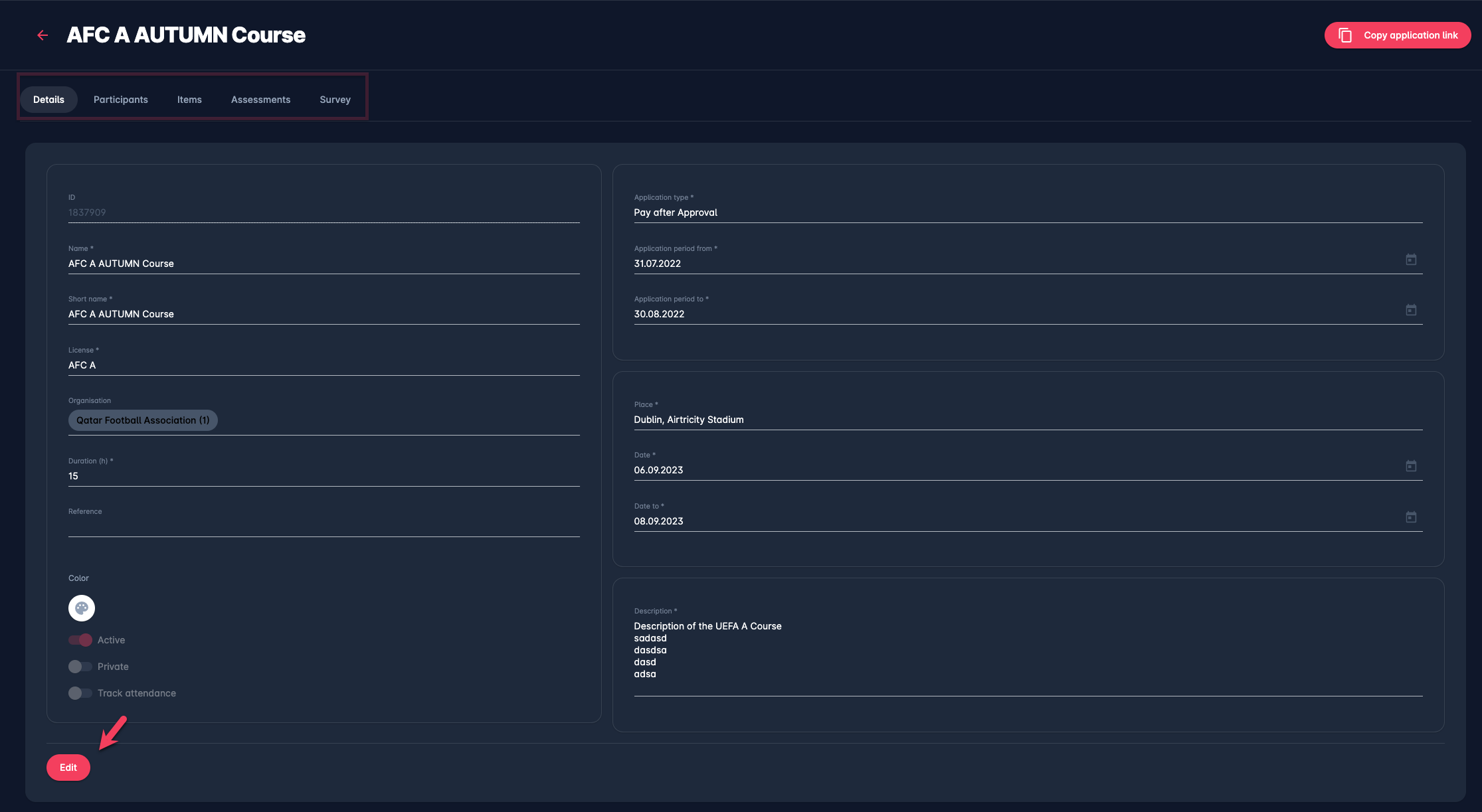
Task: Click the back arrow icon
Action: tap(43, 35)
